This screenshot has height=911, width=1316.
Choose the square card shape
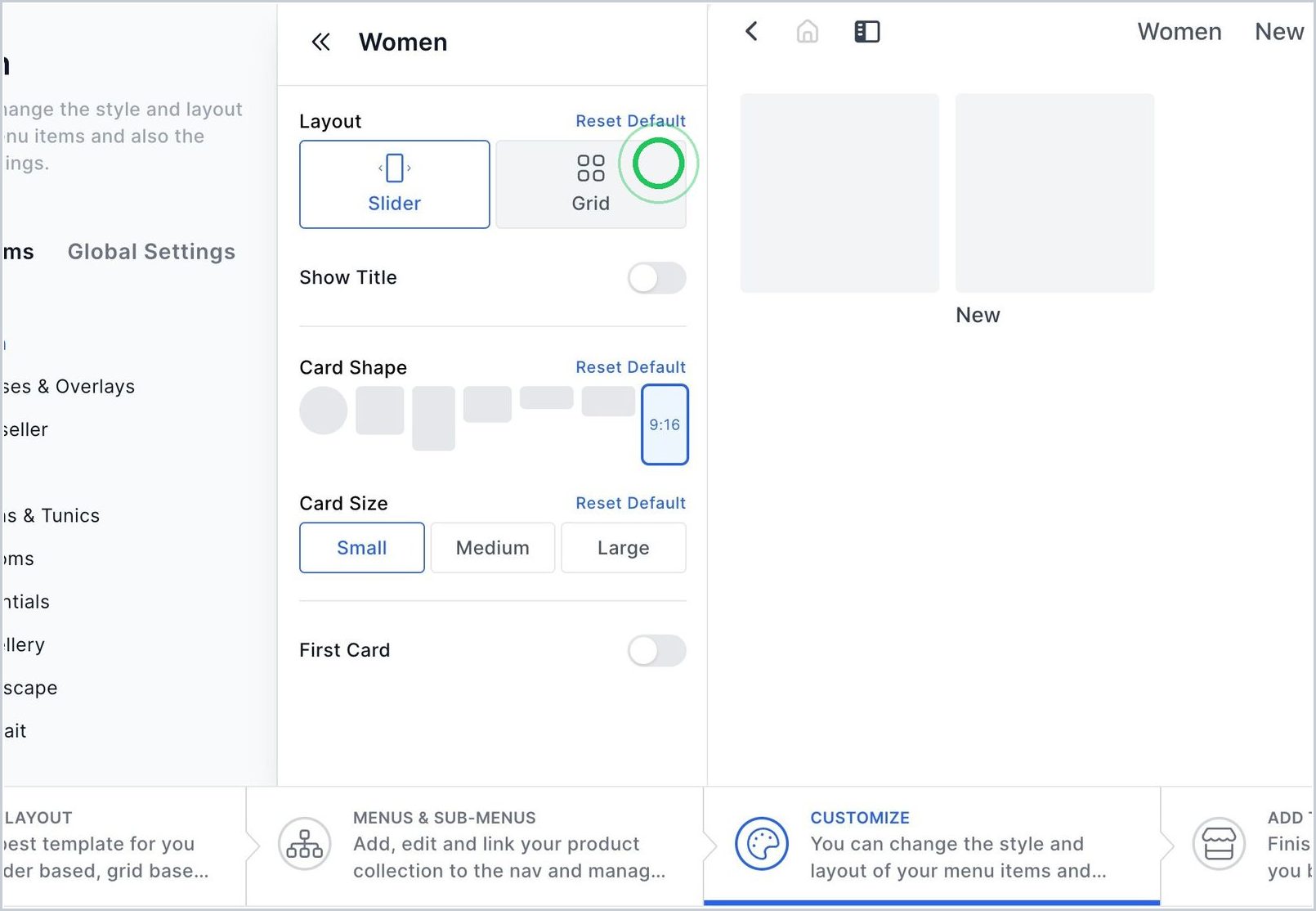click(x=380, y=411)
